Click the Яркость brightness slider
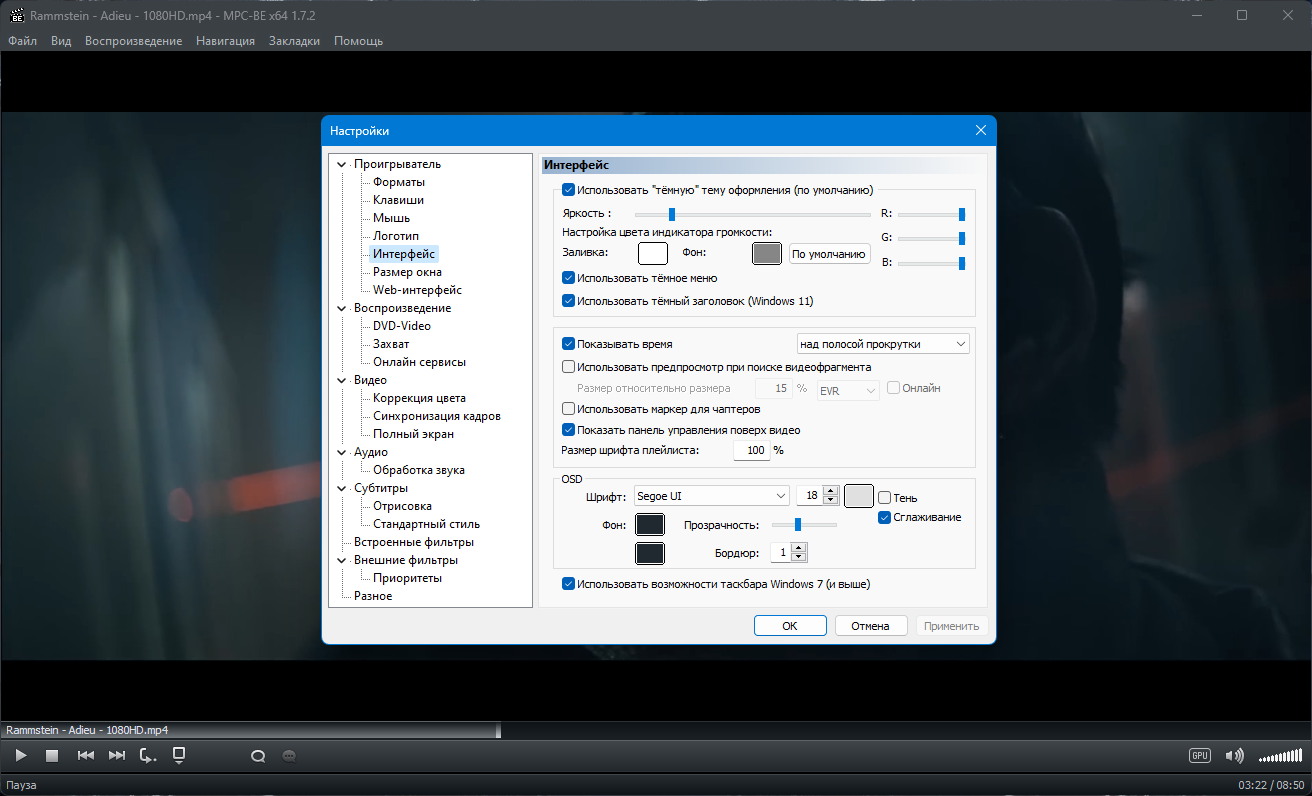 click(753, 214)
